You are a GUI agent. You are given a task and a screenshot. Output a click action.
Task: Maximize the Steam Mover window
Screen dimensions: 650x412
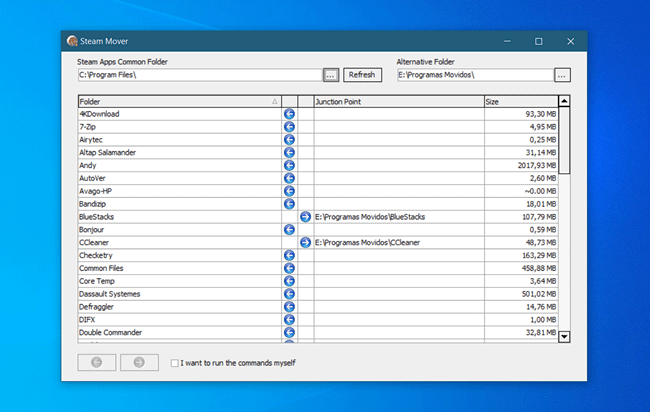point(538,41)
